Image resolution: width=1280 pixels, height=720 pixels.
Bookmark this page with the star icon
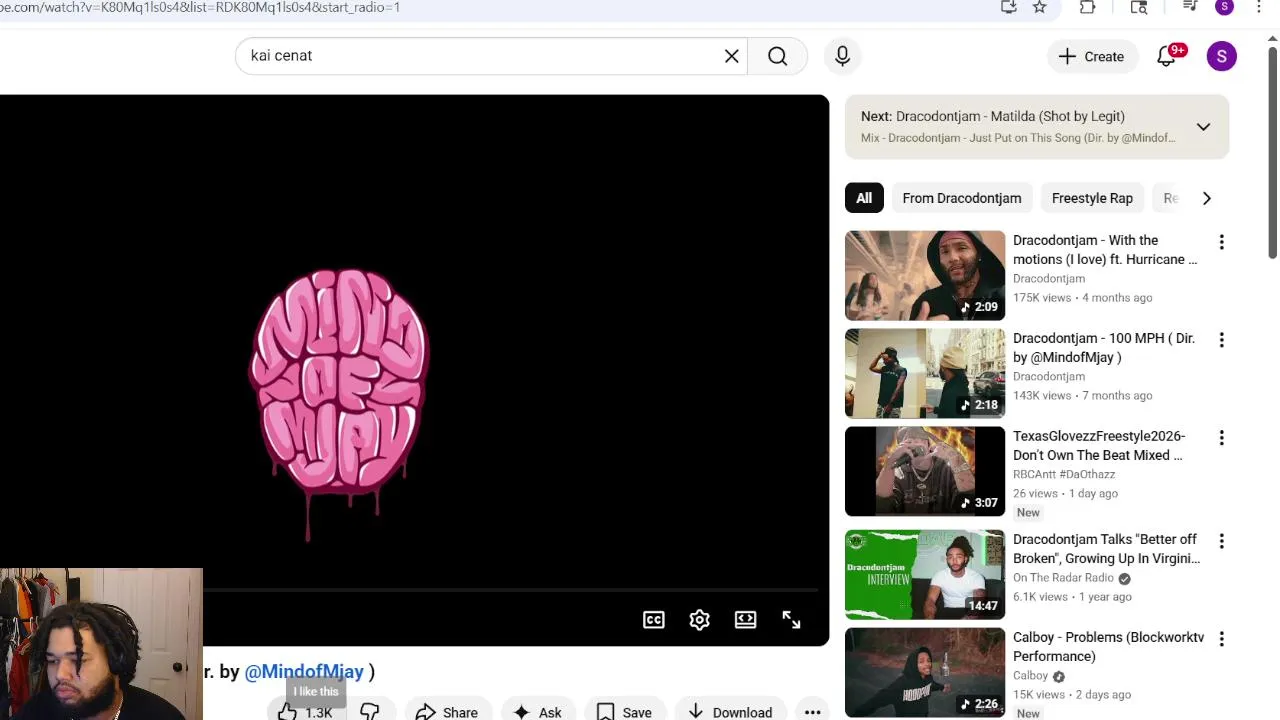(x=1040, y=7)
